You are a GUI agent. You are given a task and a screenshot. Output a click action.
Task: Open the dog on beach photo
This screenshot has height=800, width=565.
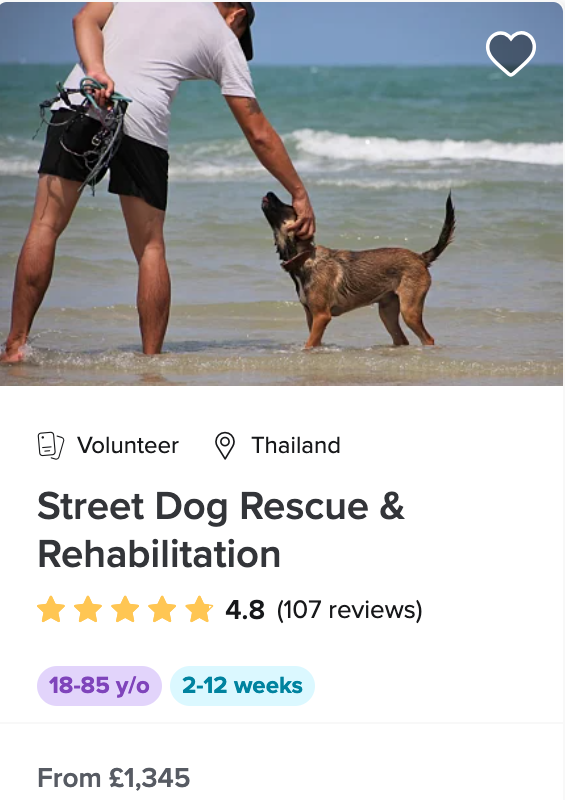281,193
